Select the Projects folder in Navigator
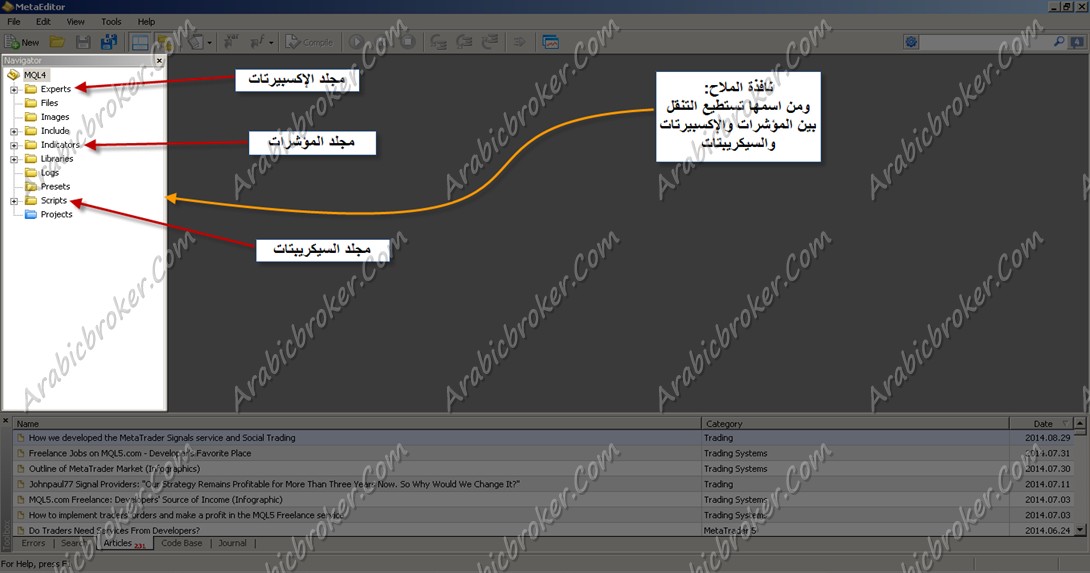The width and height of the screenshot is (1090, 573). click(56, 214)
